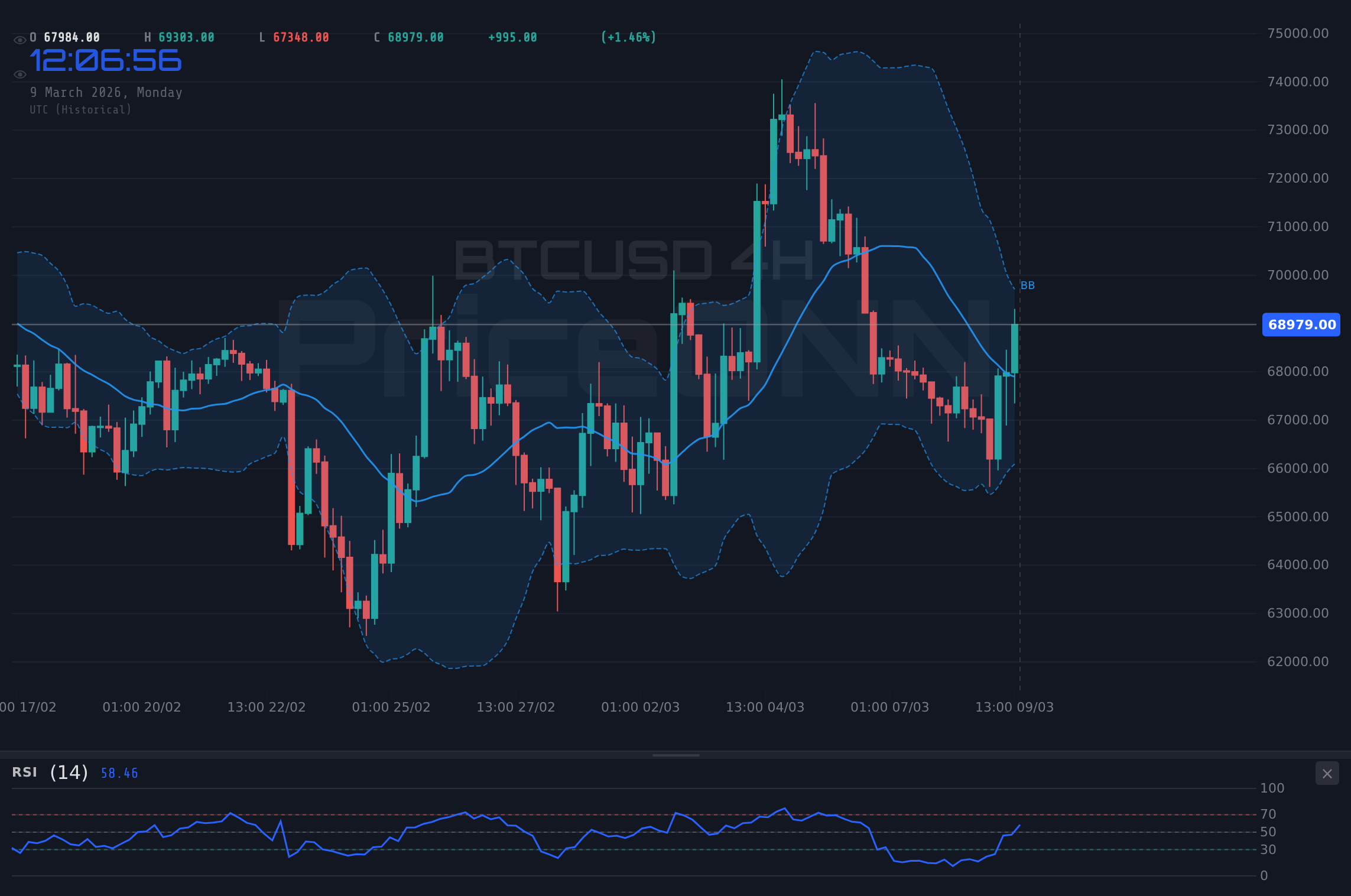Image resolution: width=1351 pixels, height=896 pixels.
Task: Click the open value 67984.00
Action: point(72,37)
